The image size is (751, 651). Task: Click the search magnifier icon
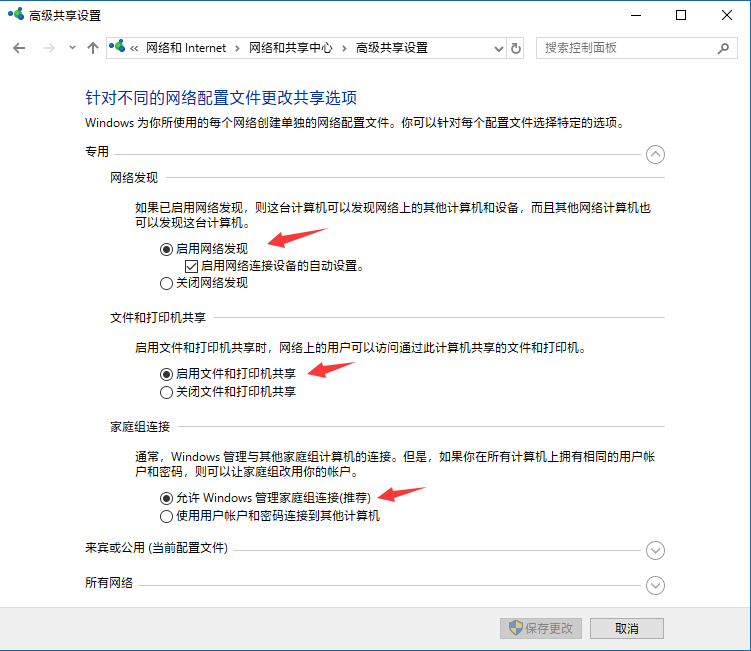[723, 48]
